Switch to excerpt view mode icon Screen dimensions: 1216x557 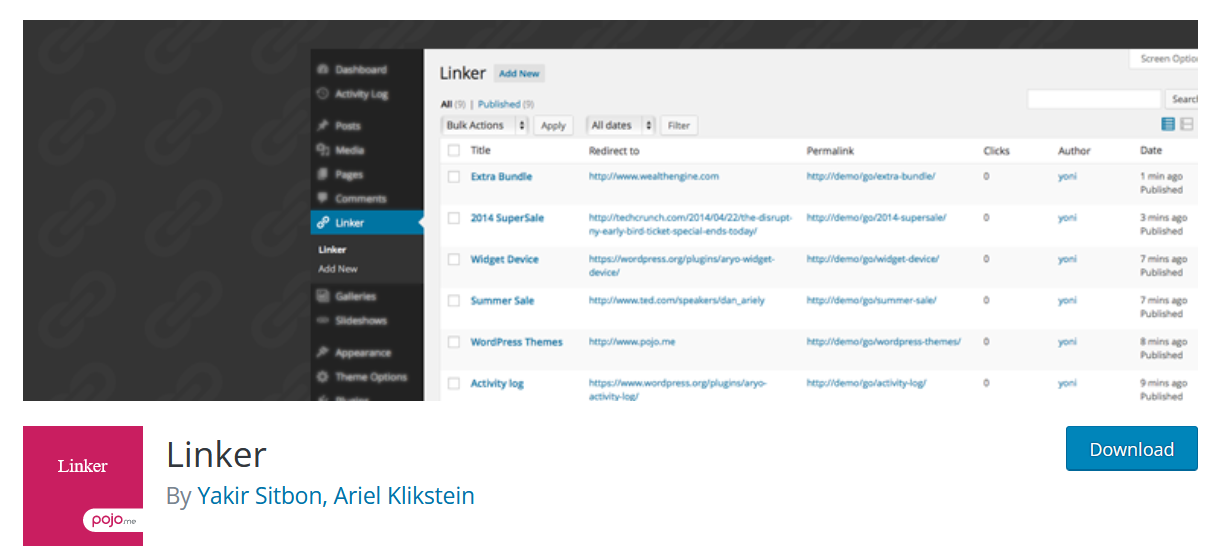click(x=1187, y=124)
